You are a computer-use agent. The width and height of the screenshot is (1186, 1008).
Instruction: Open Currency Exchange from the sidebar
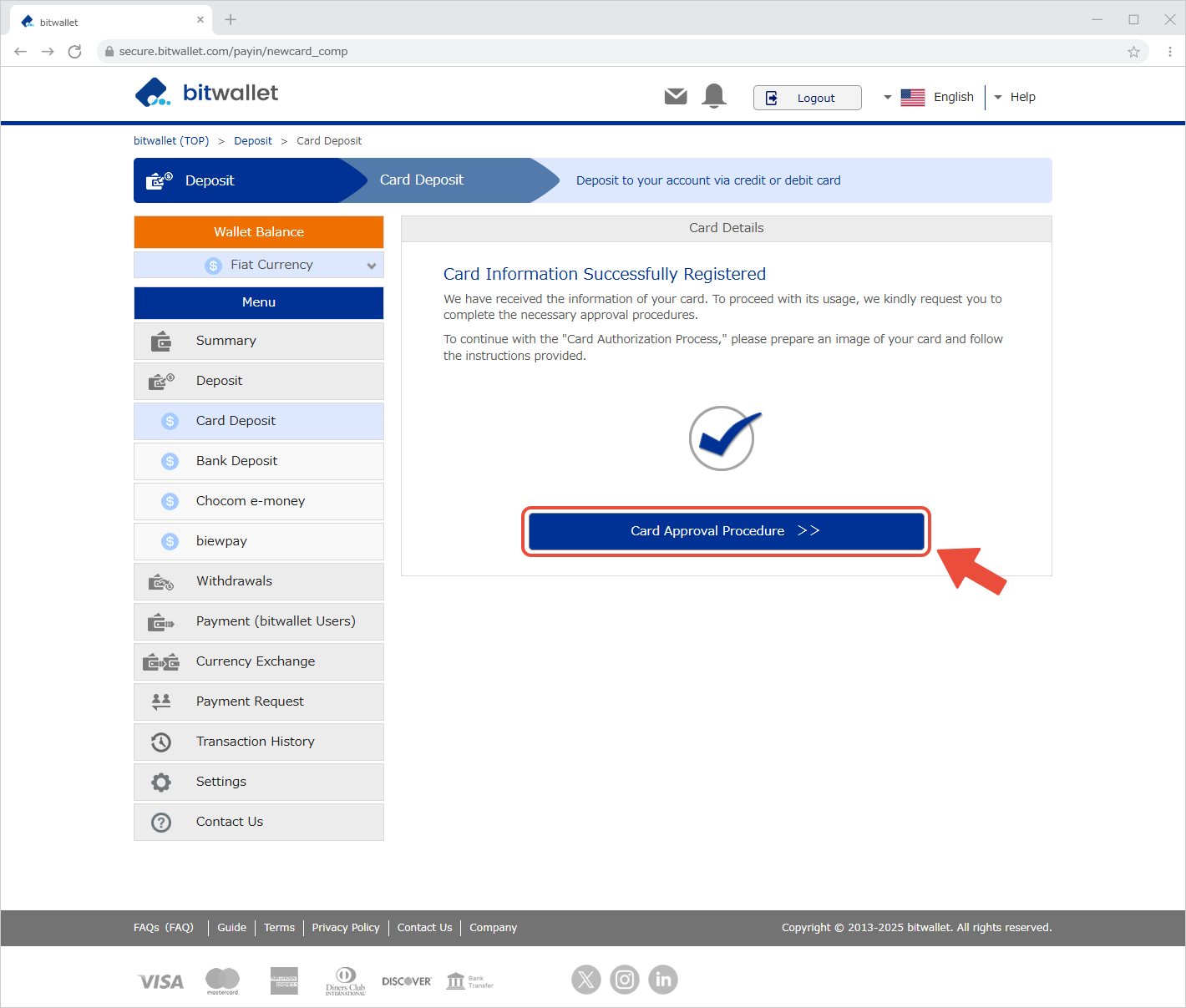pyautogui.click(x=256, y=661)
